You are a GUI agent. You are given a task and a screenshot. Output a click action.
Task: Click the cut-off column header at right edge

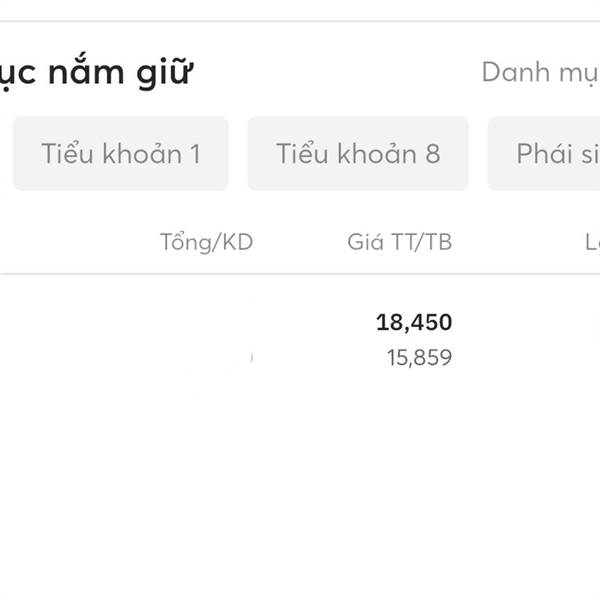[x=592, y=242]
